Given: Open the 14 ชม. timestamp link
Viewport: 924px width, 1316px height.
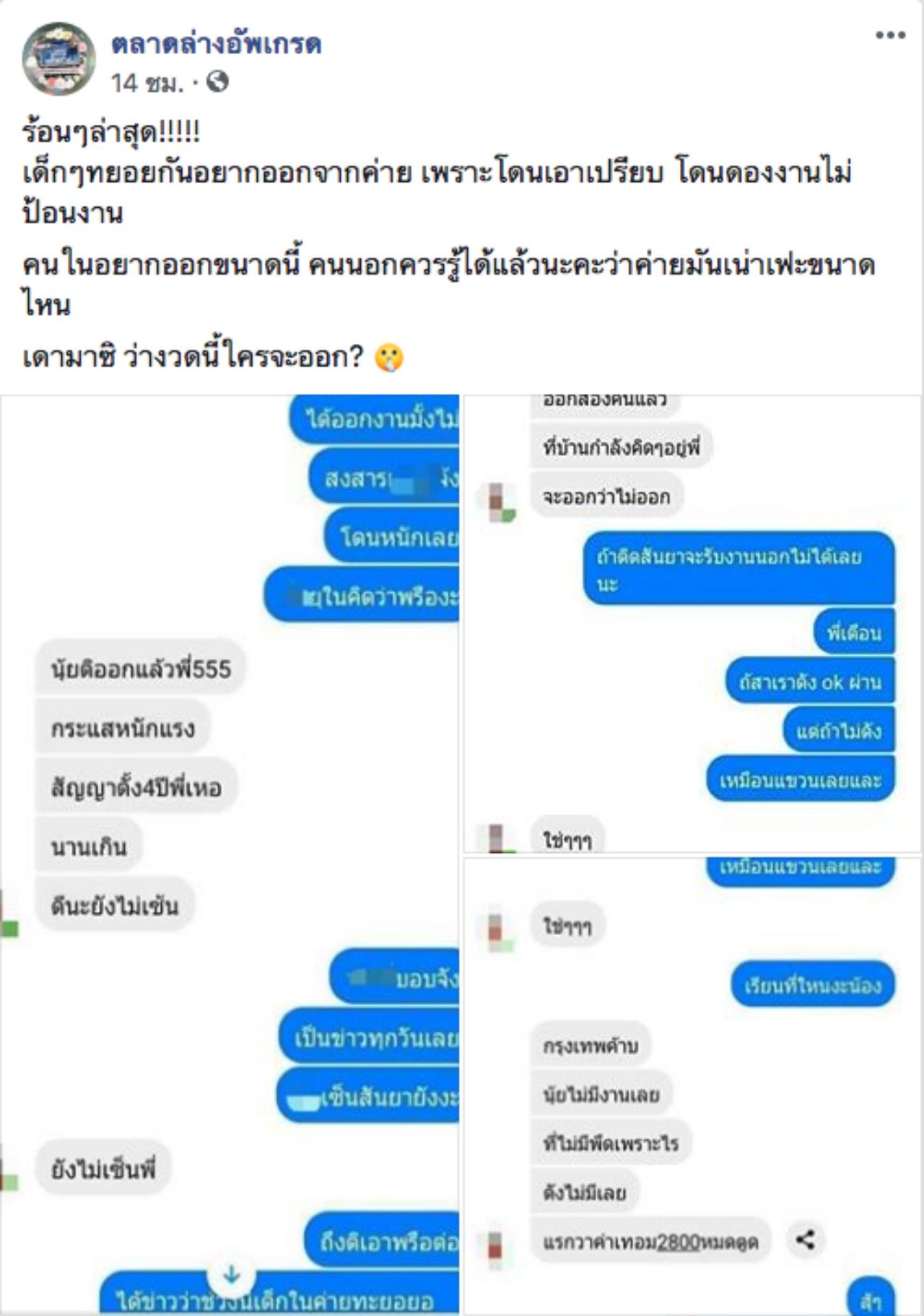Looking at the screenshot, I should point(147,83).
